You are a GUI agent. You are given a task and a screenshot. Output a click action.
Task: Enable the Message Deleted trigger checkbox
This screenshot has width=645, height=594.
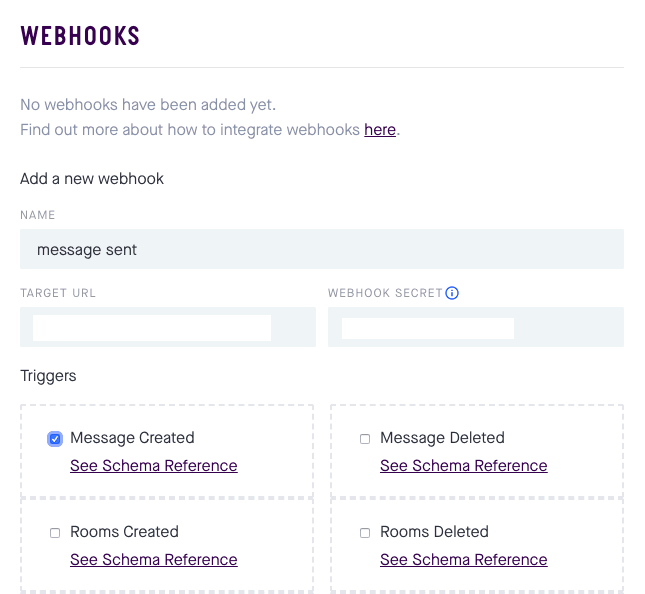pyautogui.click(x=365, y=439)
